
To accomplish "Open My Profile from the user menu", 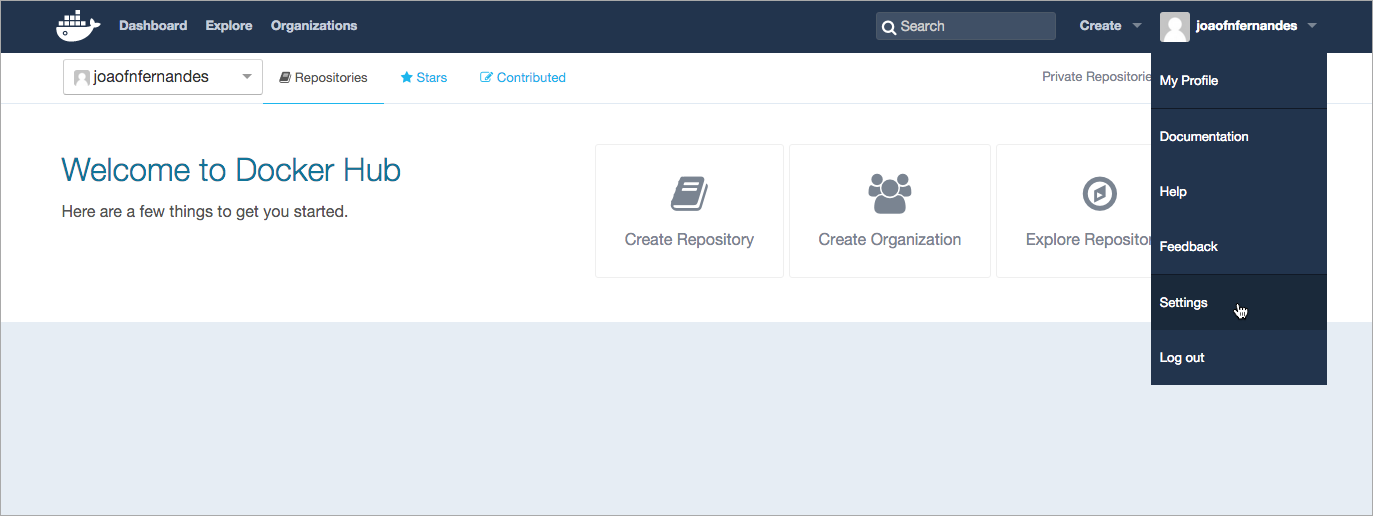I will click(1188, 81).
